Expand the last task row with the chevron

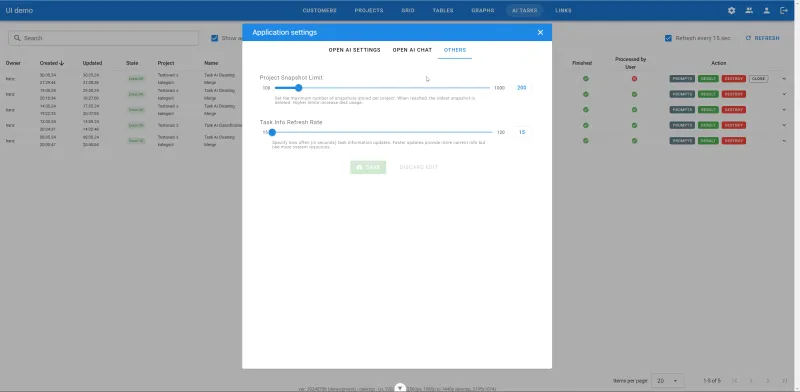click(784, 140)
